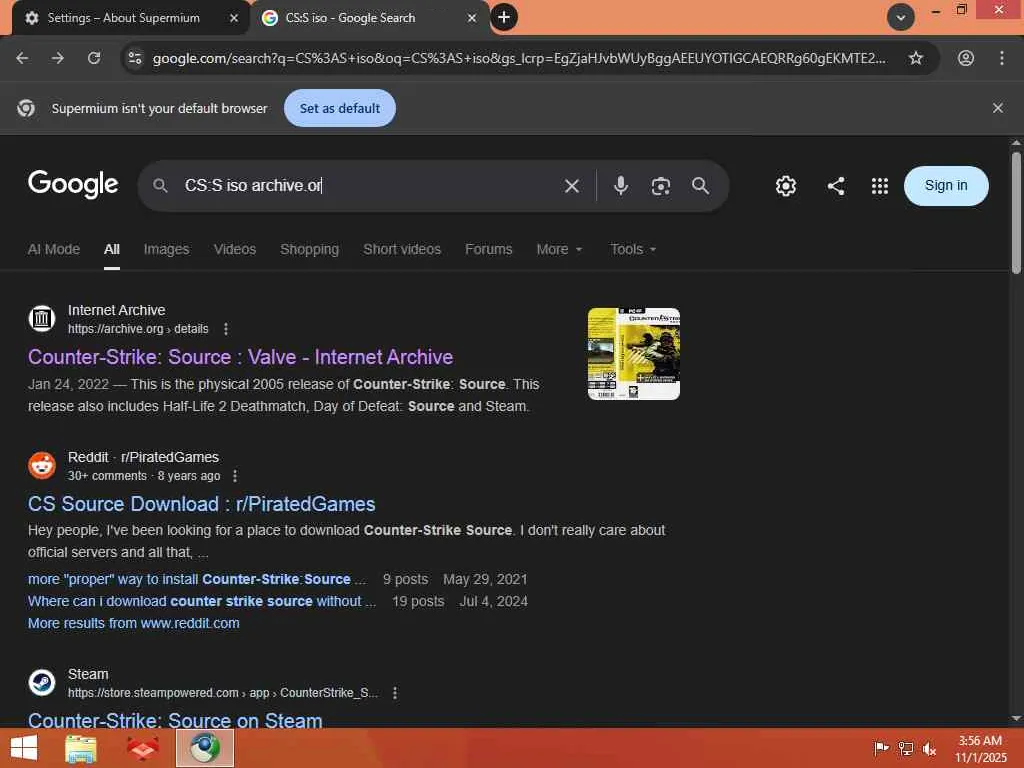Open the taskbar clock showing 3:56 AM

[x=980, y=748]
